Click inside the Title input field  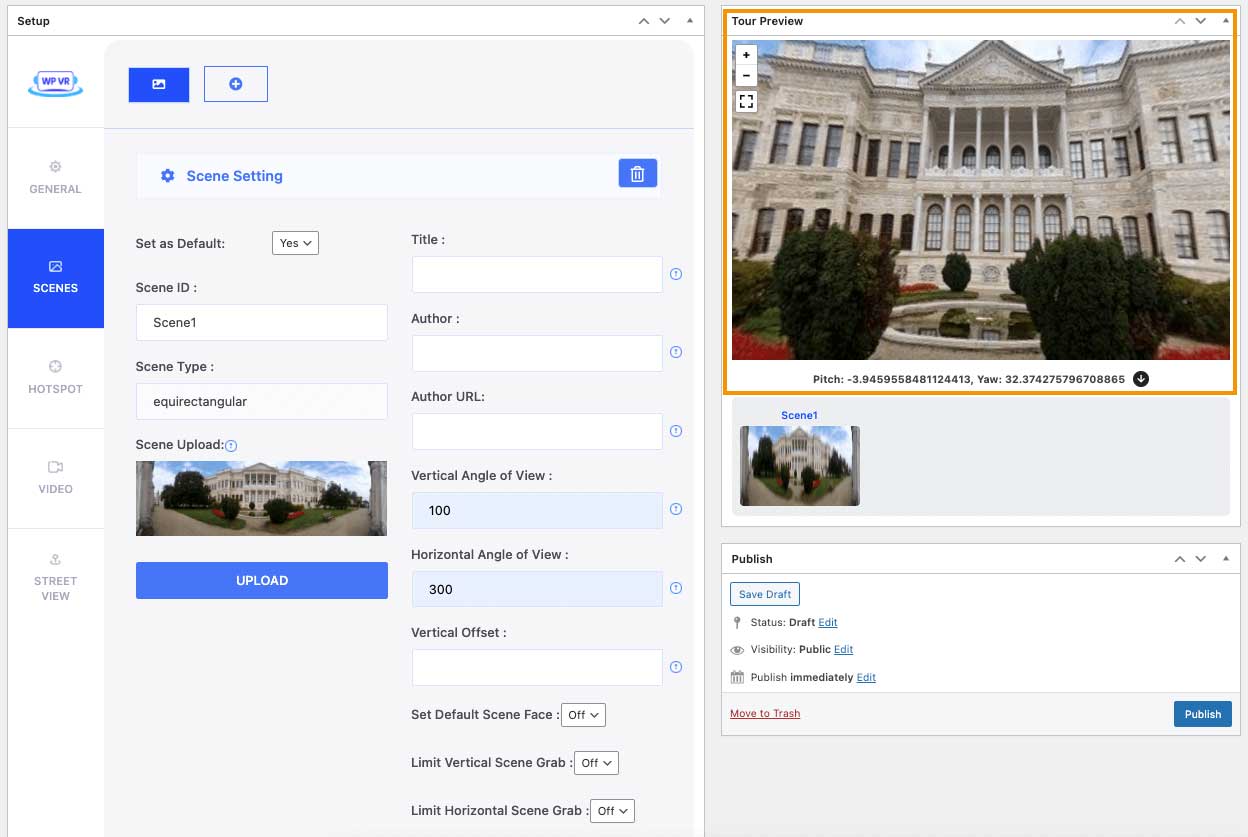(x=536, y=273)
